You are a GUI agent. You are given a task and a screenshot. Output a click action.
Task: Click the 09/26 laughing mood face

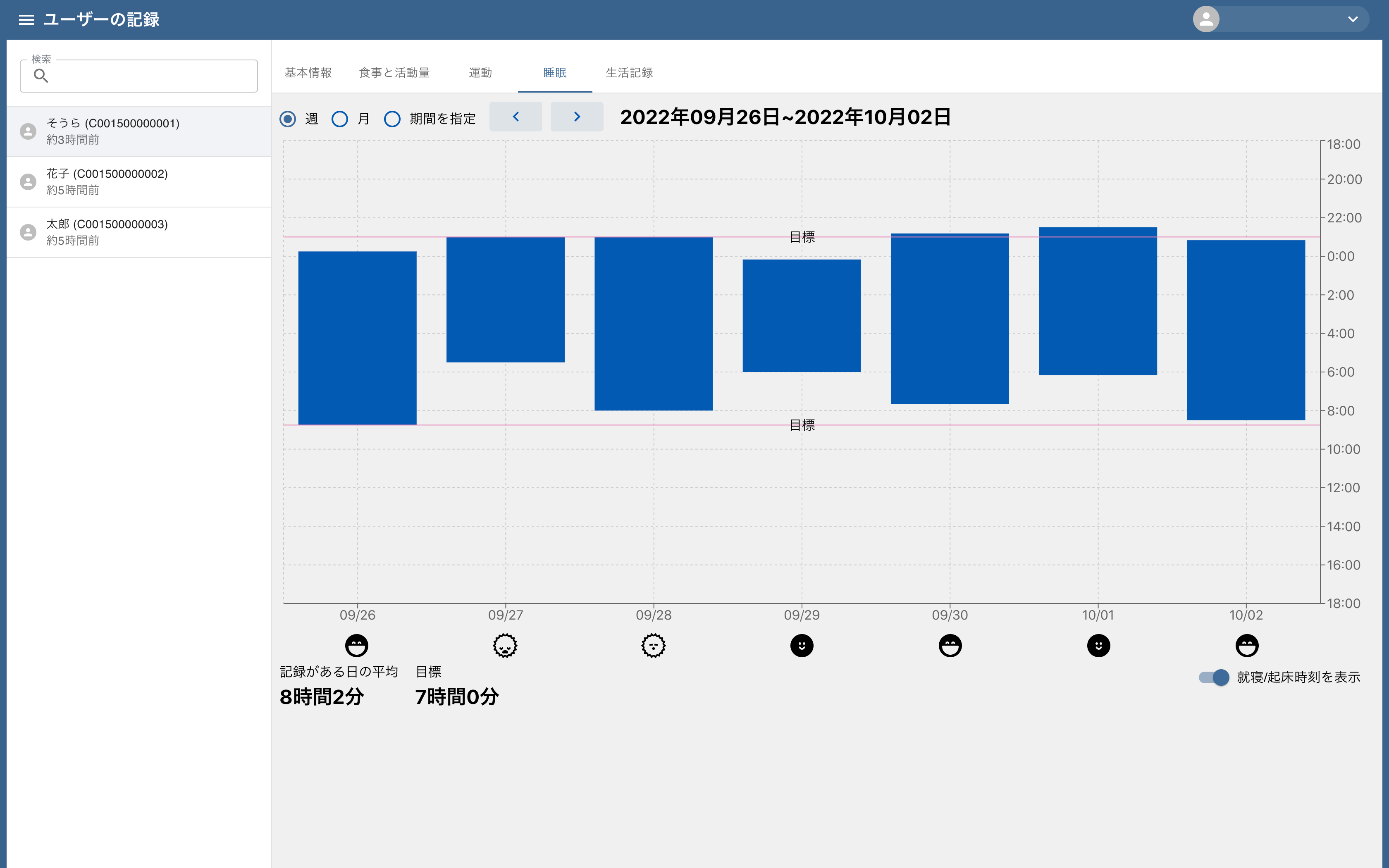coord(356,645)
